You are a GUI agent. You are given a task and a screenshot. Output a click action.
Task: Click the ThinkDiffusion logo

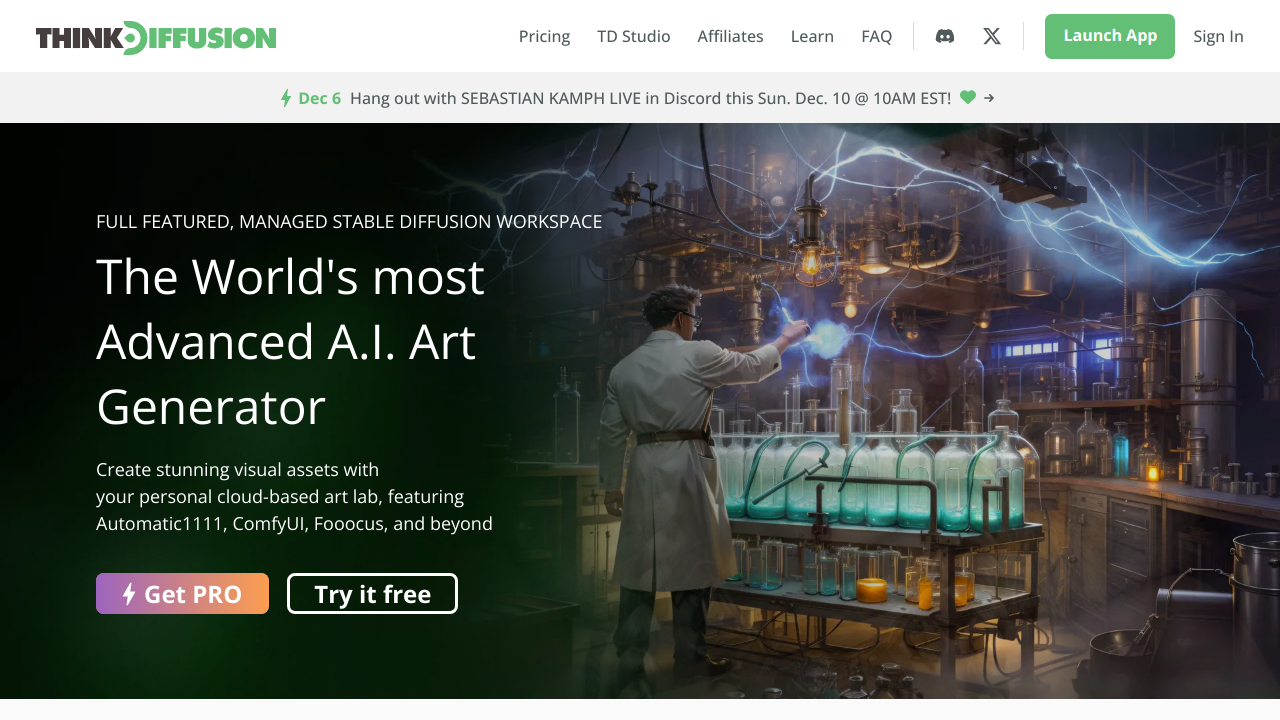point(156,37)
